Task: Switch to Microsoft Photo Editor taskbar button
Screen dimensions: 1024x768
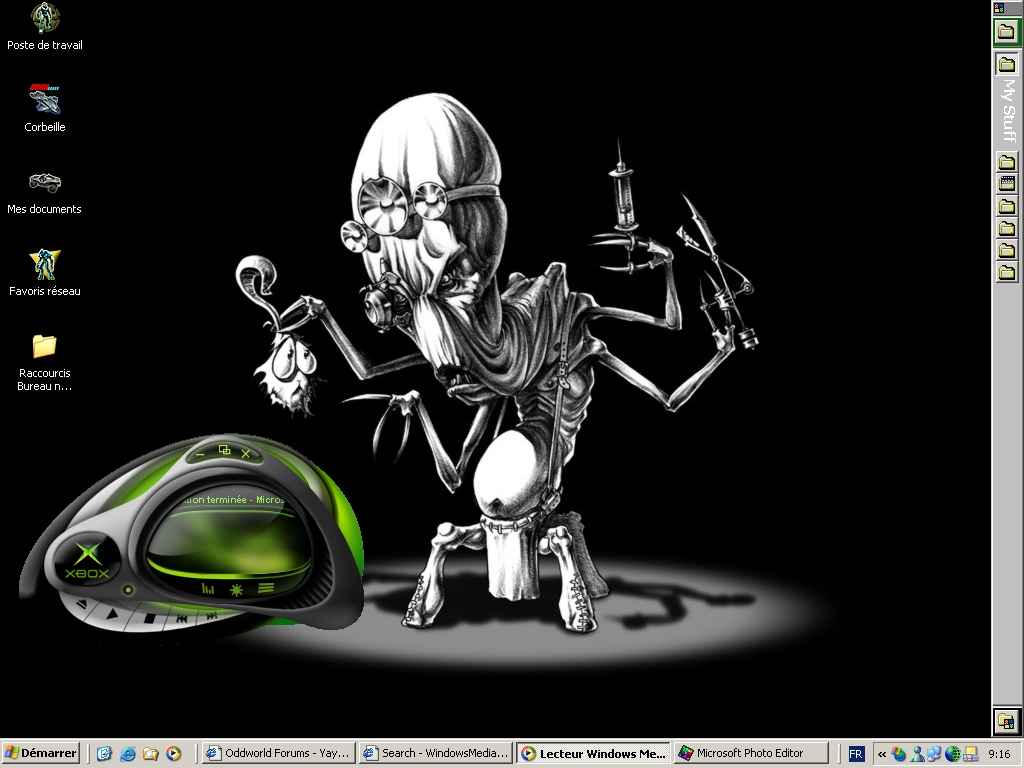Action: click(x=752, y=754)
